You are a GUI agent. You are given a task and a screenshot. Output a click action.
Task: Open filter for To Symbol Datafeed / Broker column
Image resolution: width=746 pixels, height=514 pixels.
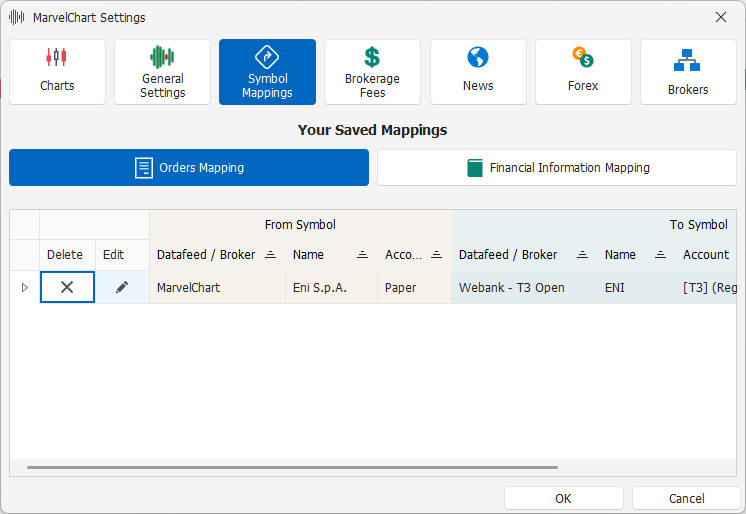pos(582,255)
